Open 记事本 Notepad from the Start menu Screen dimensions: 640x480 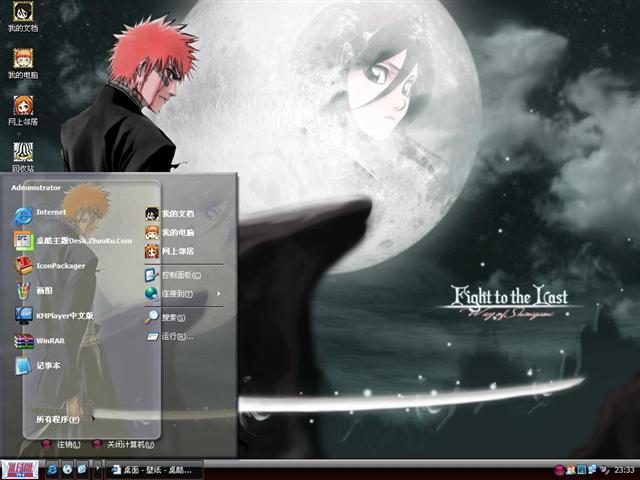point(38,366)
